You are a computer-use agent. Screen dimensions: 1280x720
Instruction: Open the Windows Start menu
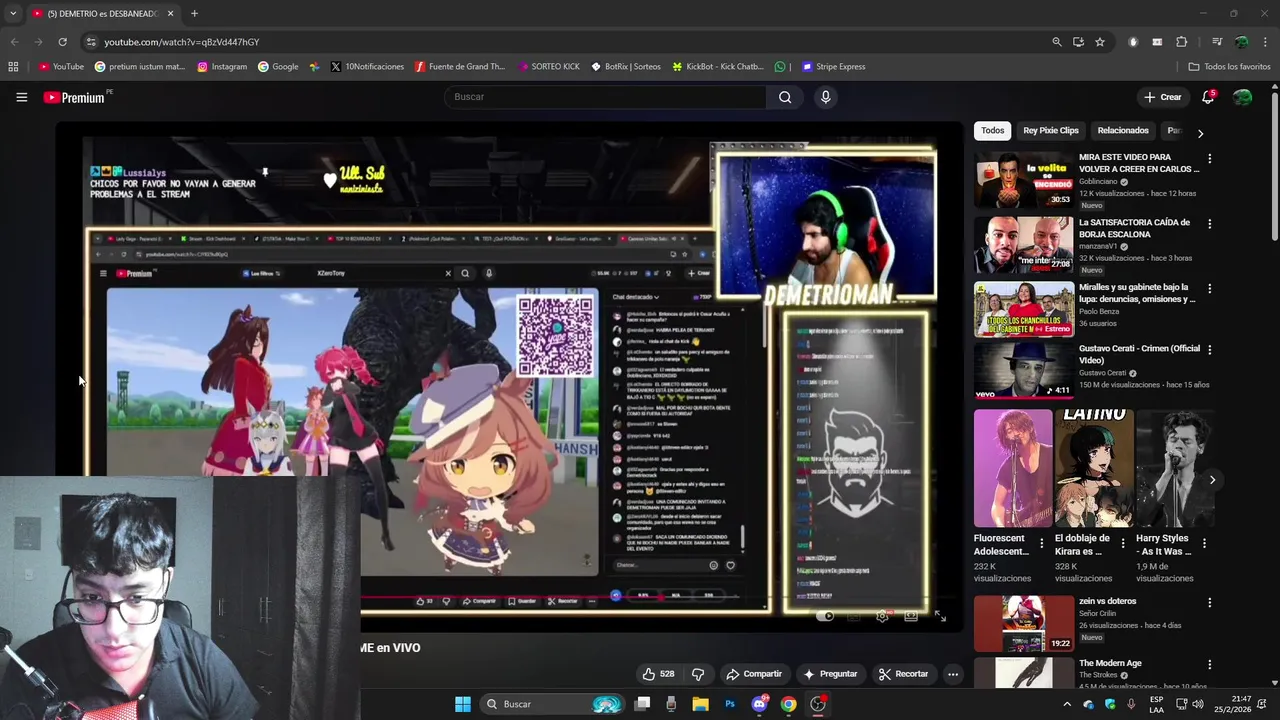coord(463,704)
